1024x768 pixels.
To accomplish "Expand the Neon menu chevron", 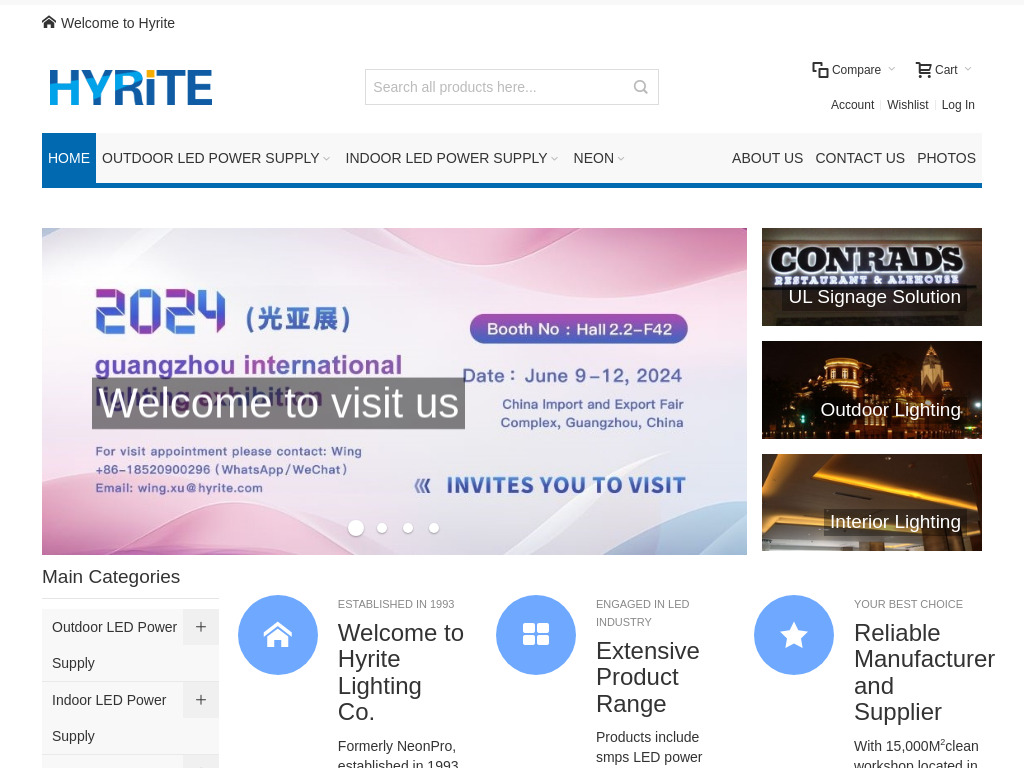I will [621, 159].
